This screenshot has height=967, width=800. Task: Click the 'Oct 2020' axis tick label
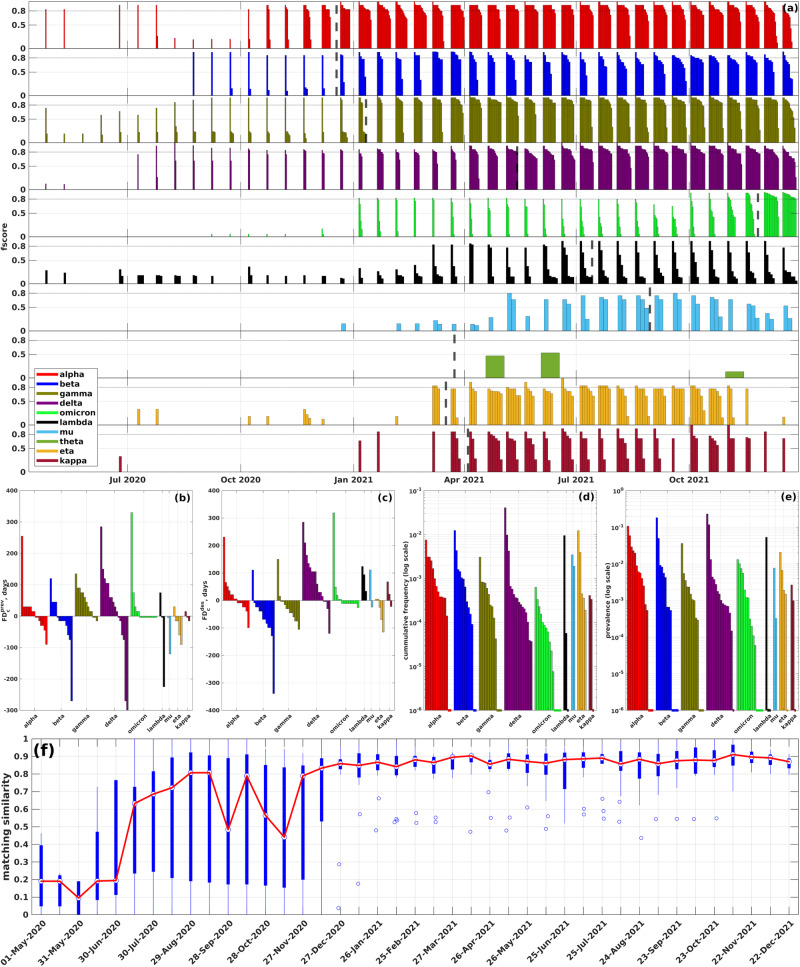241,479
